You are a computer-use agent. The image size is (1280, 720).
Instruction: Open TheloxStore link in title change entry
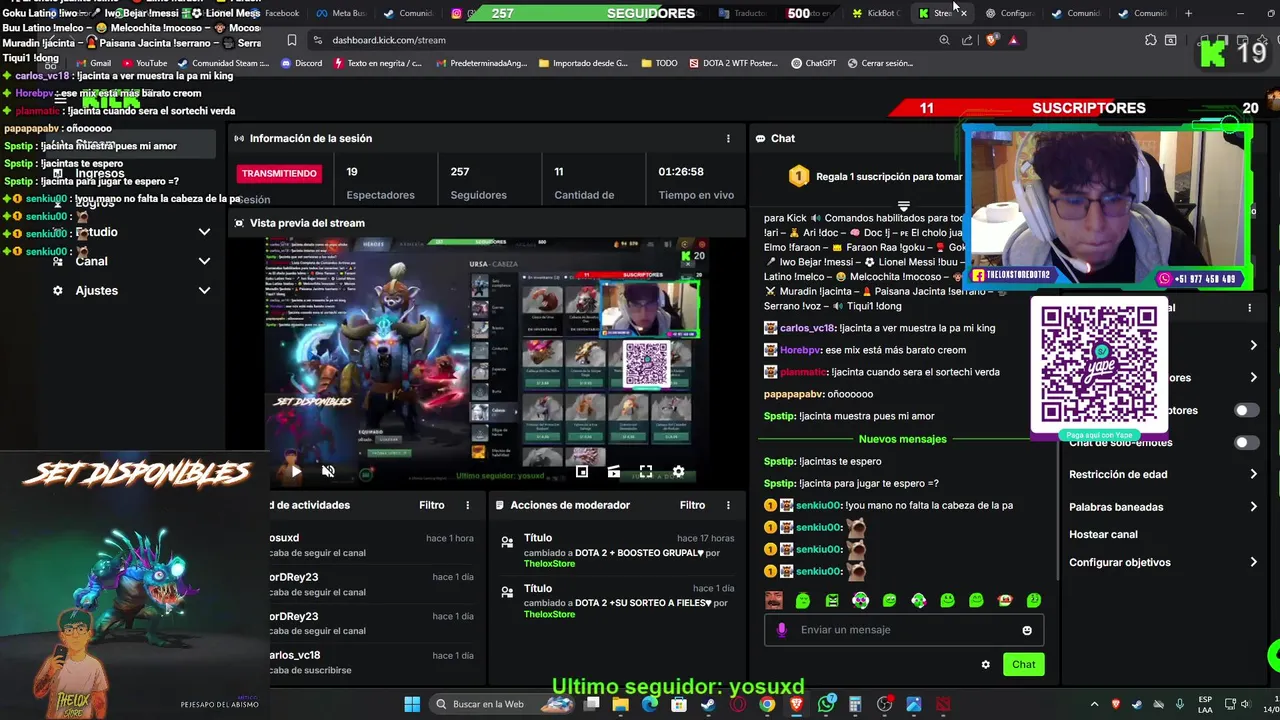549,564
